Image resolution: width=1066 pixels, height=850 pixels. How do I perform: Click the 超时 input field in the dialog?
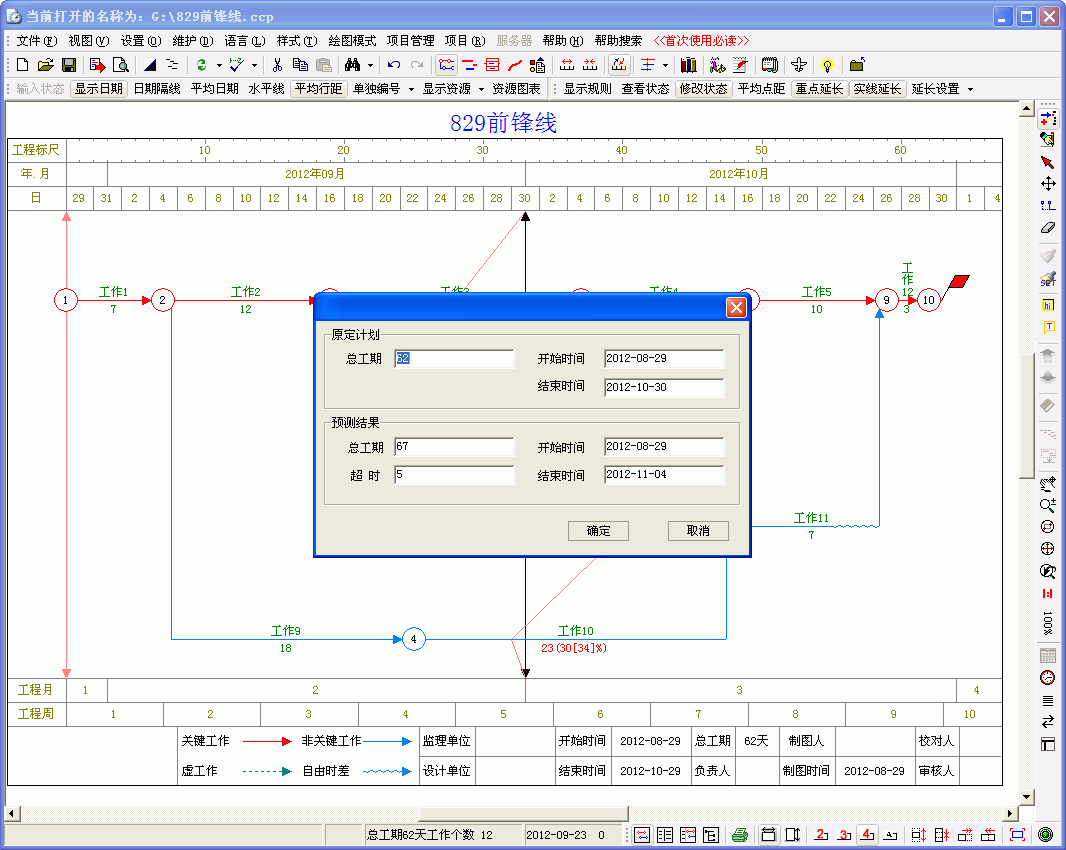point(454,475)
